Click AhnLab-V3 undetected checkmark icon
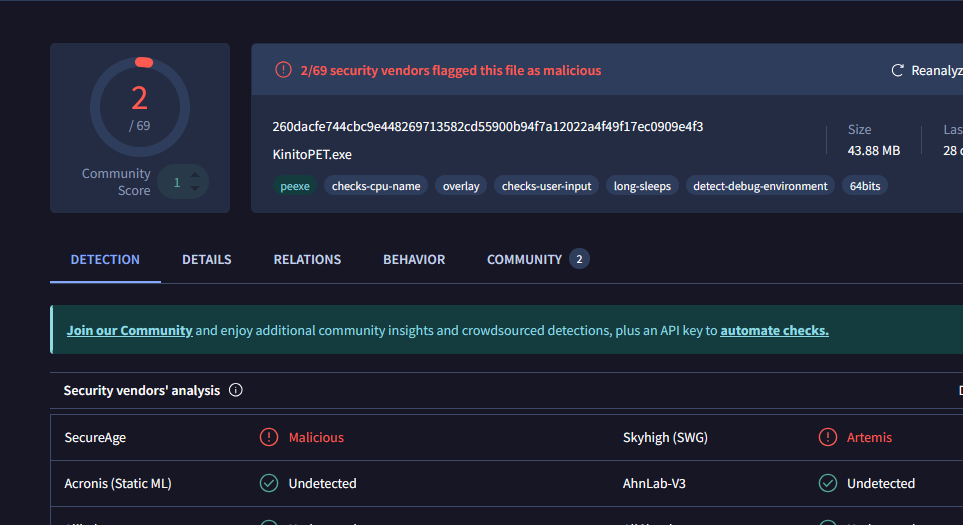The height and width of the screenshot is (525, 963). coord(827,483)
